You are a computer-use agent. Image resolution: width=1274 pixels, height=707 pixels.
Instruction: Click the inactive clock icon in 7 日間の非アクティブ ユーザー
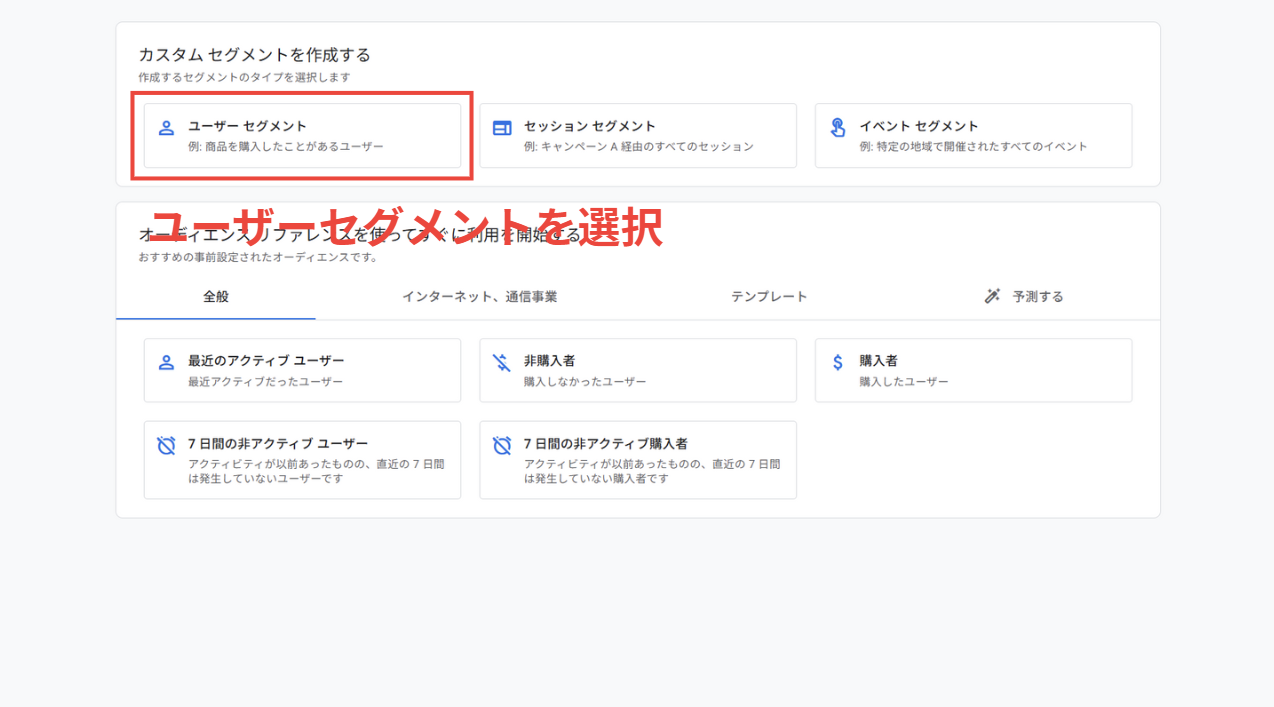pos(166,445)
